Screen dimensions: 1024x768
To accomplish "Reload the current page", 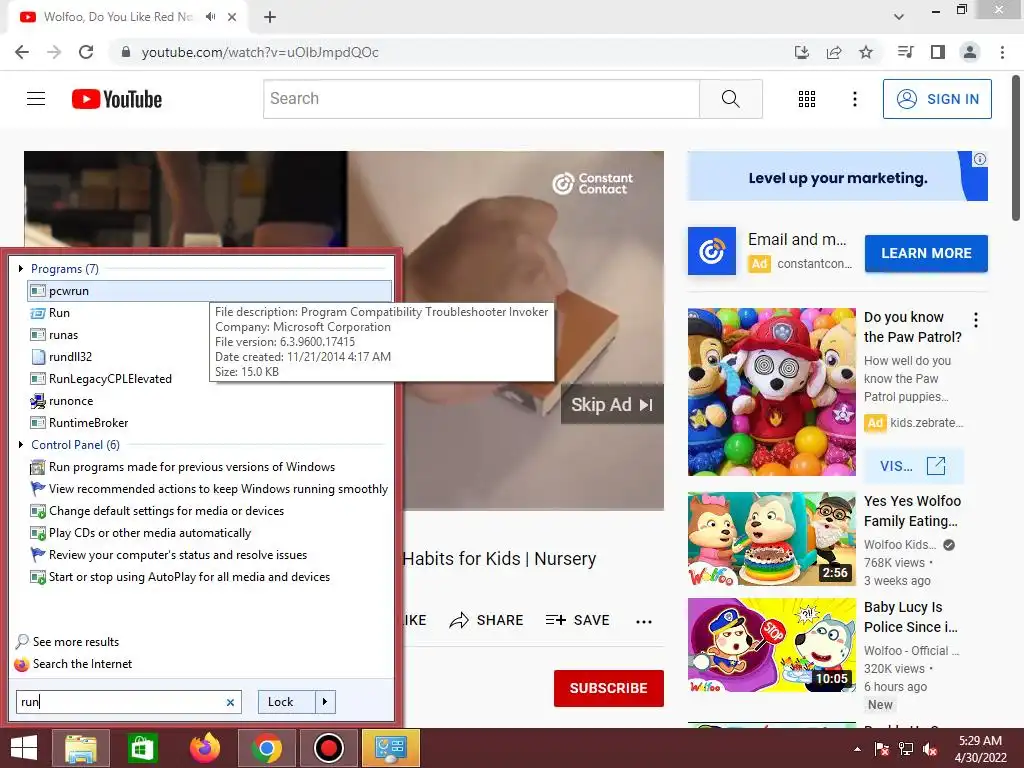I will (x=86, y=52).
